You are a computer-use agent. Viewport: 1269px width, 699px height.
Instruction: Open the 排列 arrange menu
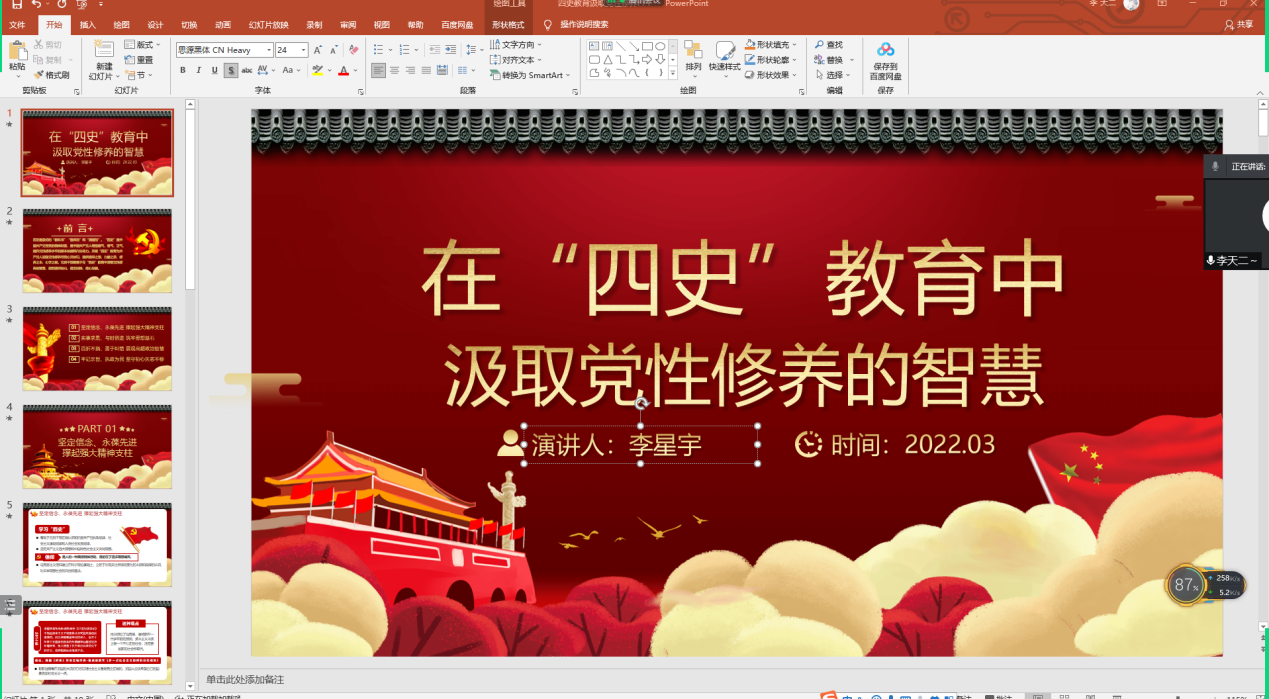(x=693, y=58)
